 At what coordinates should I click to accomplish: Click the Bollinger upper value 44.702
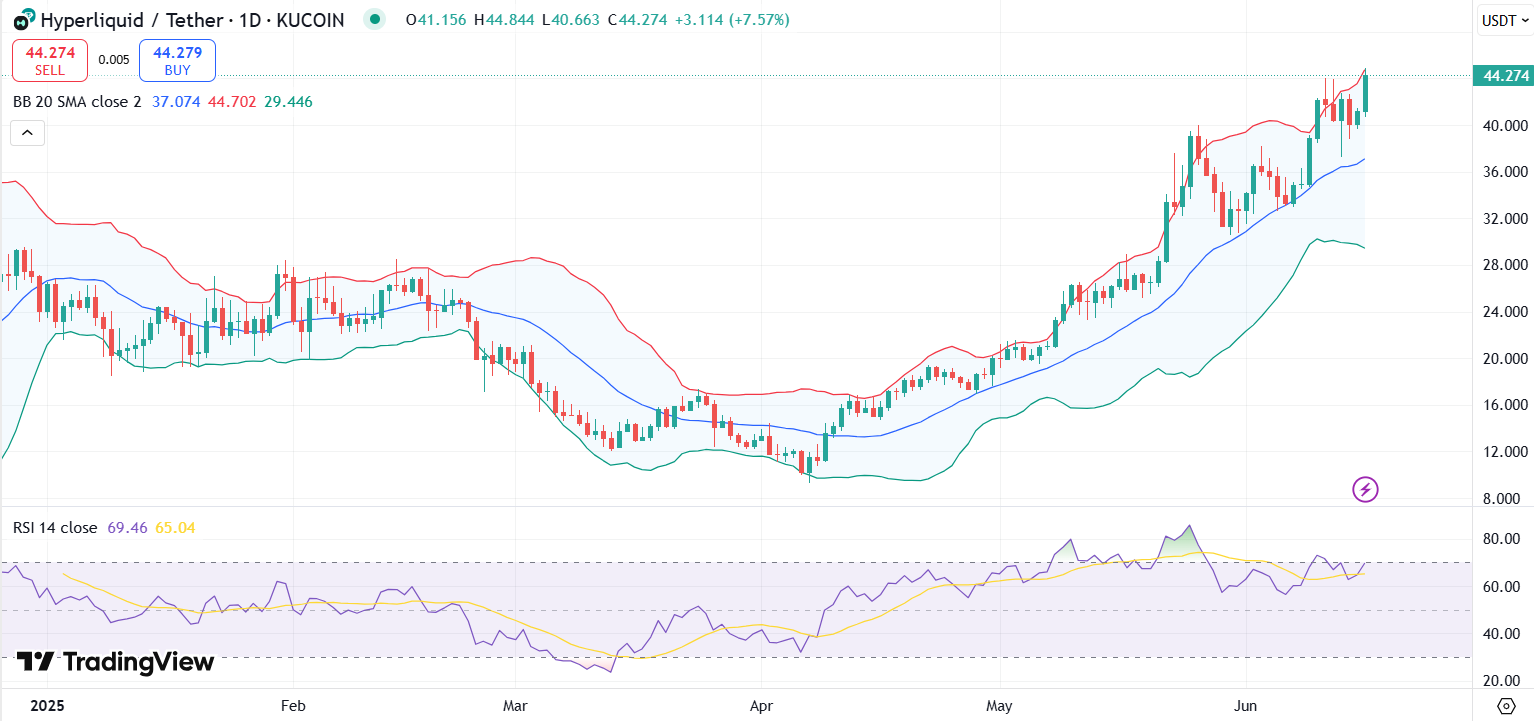click(x=232, y=102)
